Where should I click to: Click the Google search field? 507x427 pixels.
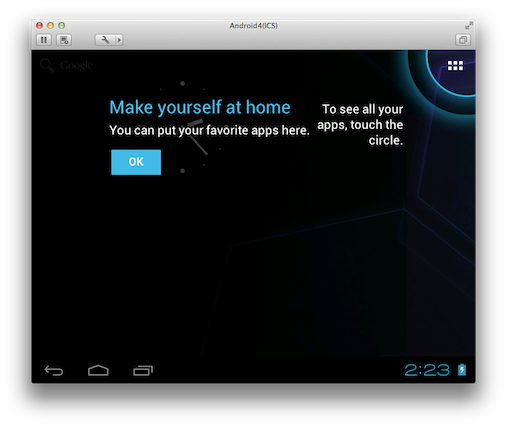tap(66, 65)
